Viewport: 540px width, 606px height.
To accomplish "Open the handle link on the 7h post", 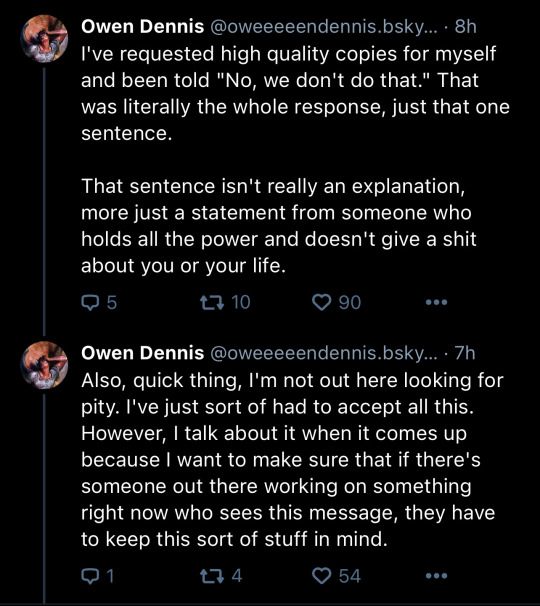I will (324, 353).
